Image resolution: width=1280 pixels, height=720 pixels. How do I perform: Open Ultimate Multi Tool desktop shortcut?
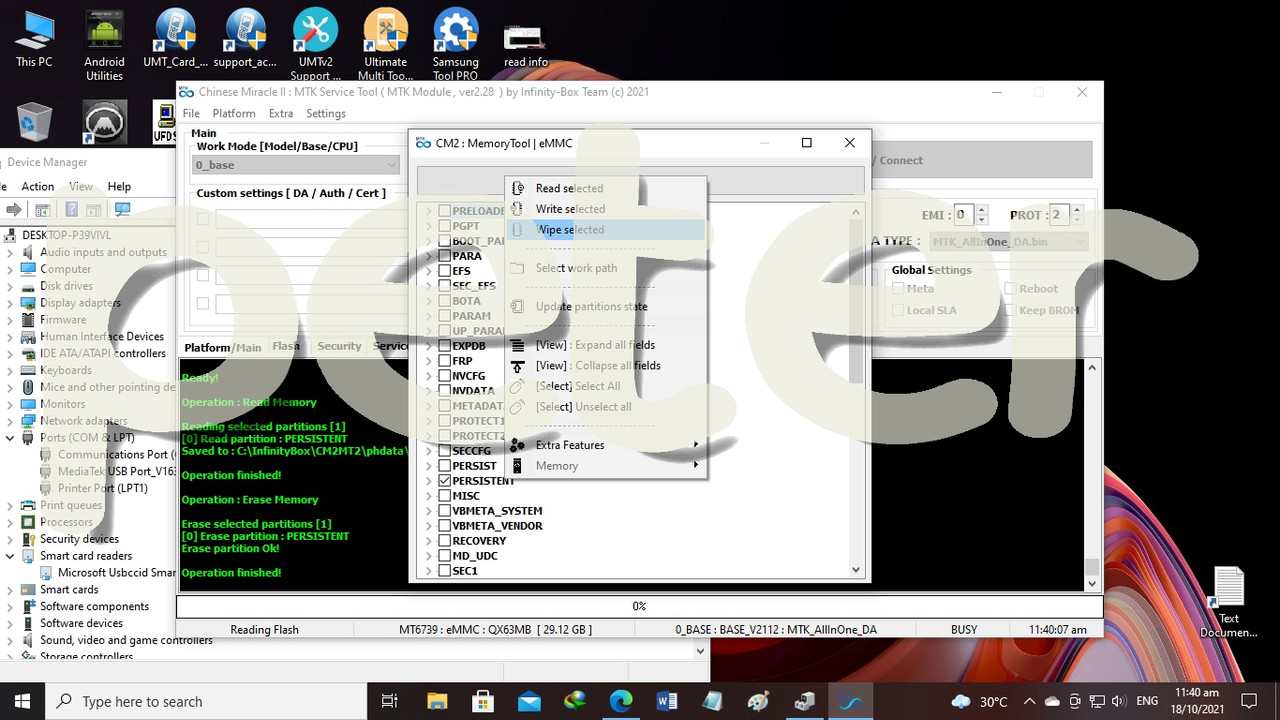(x=385, y=46)
